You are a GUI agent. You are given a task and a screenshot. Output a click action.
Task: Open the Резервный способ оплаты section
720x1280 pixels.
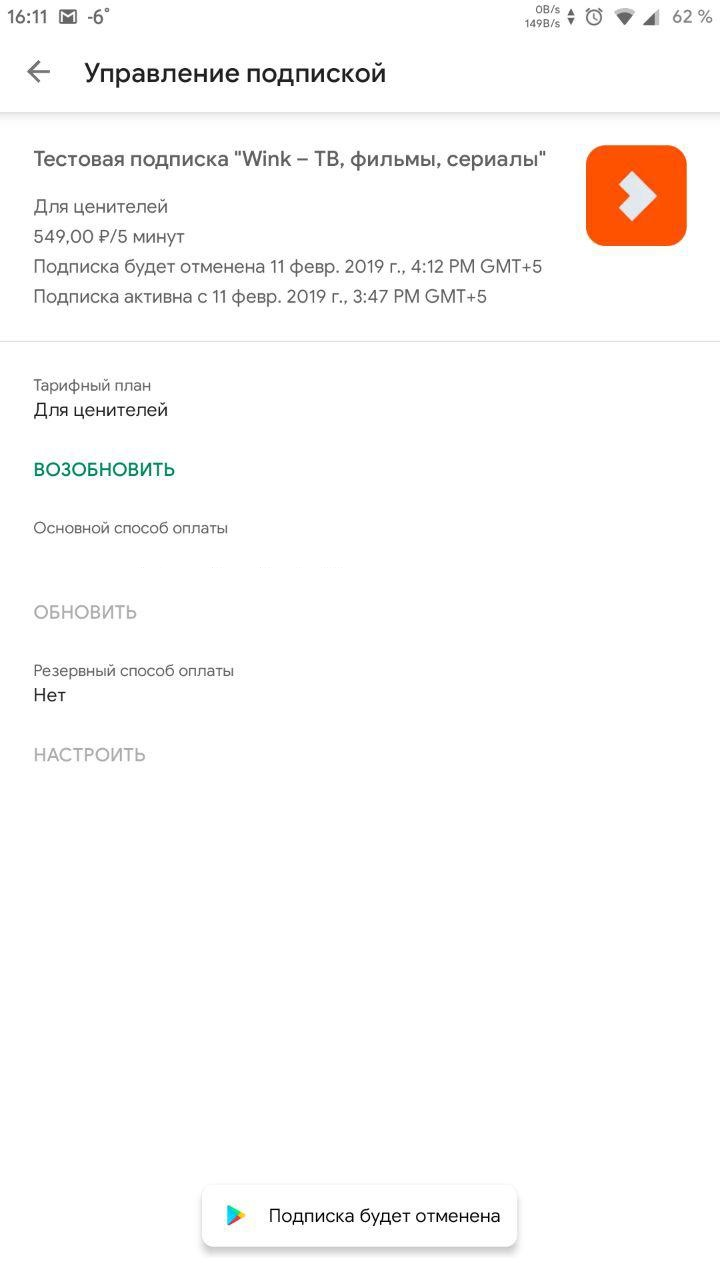pos(360,683)
